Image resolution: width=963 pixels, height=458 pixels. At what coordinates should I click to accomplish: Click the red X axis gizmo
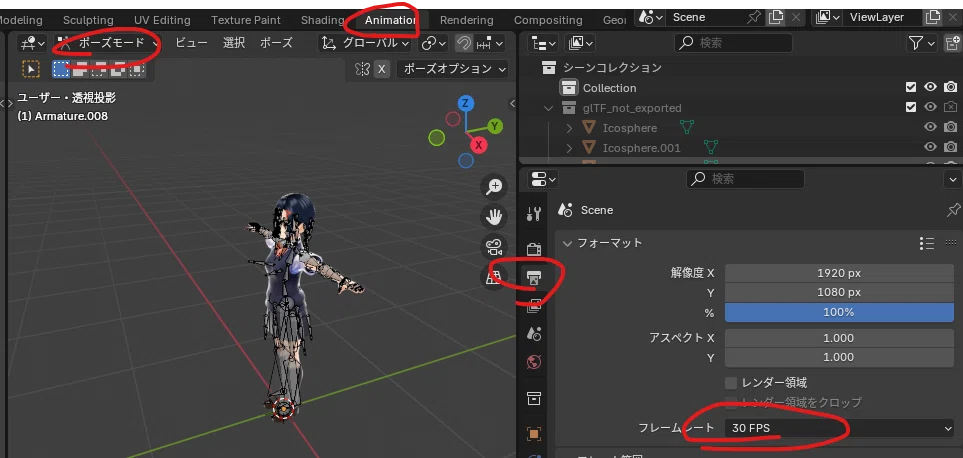[x=478, y=145]
